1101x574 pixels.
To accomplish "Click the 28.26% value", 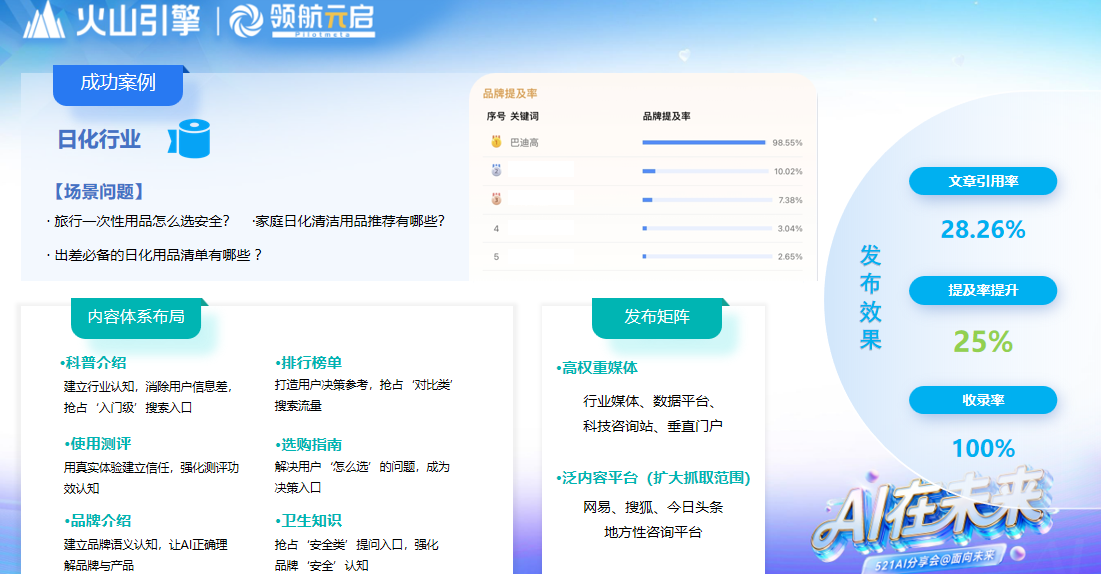I will (983, 229).
